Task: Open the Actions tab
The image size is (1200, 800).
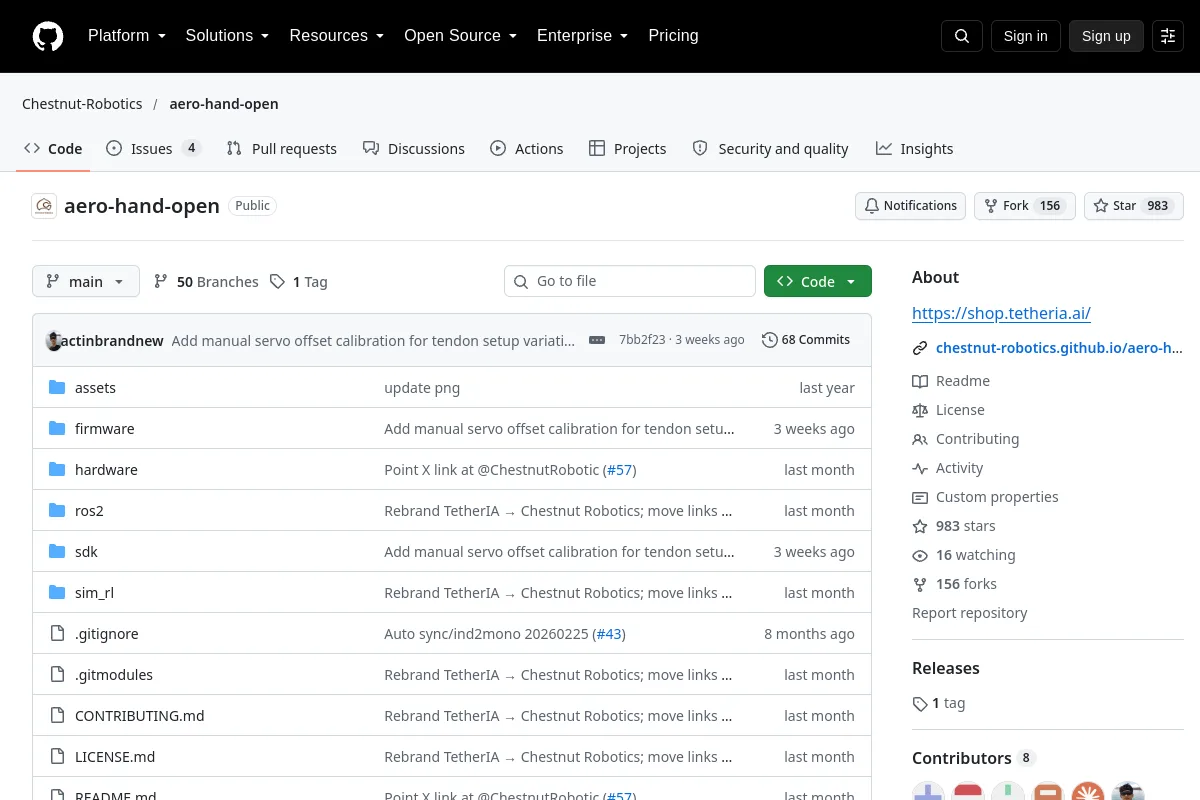Action: coord(527,149)
